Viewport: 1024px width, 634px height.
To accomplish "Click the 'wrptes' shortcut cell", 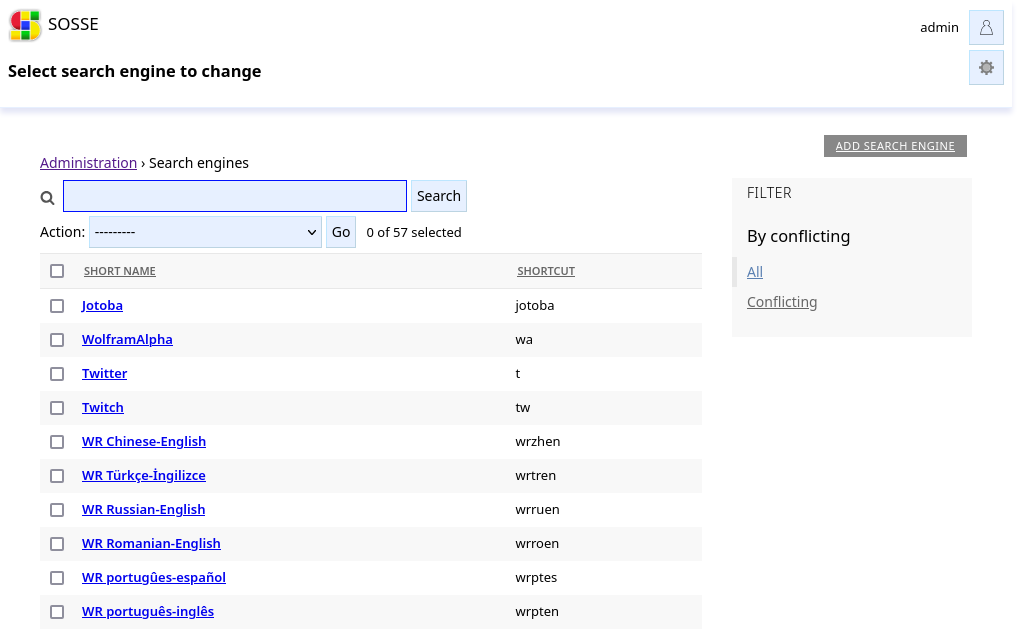I will (x=536, y=577).
